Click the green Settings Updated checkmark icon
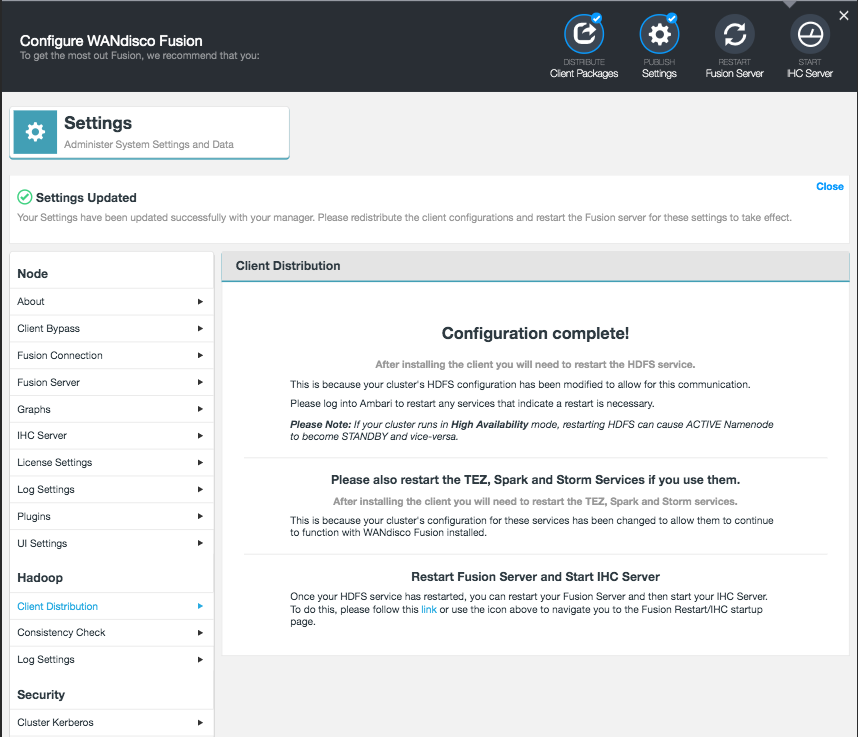The height and width of the screenshot is (737, 858). [25, 197]
